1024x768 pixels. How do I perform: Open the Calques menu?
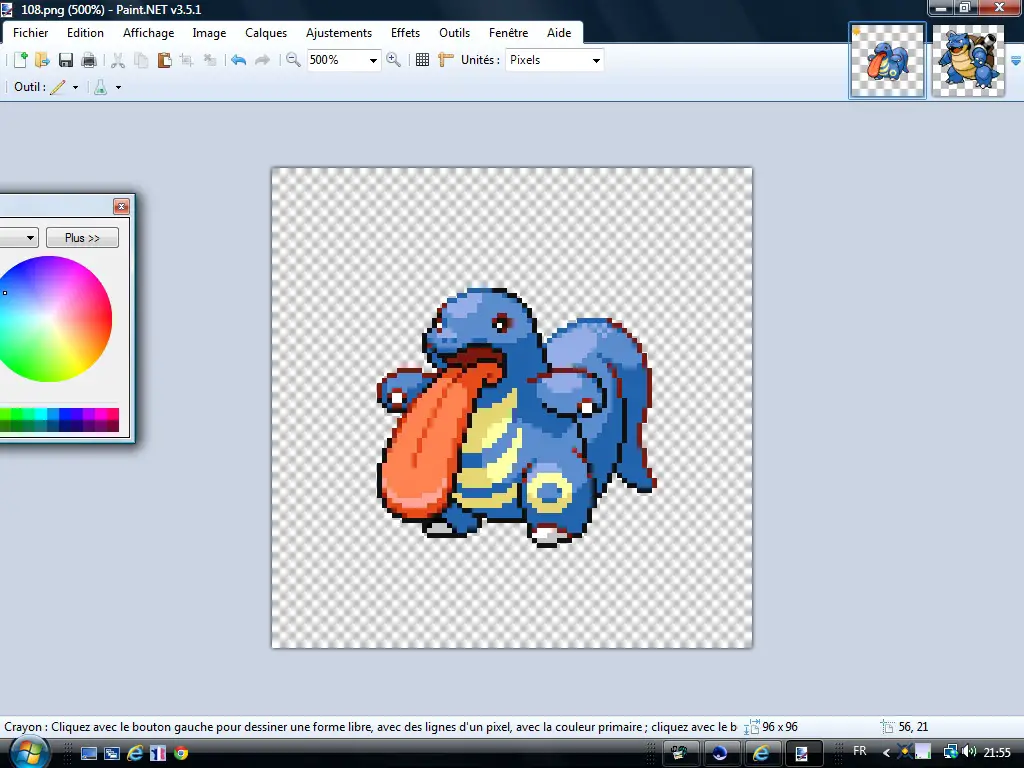[x=266, y=33]
